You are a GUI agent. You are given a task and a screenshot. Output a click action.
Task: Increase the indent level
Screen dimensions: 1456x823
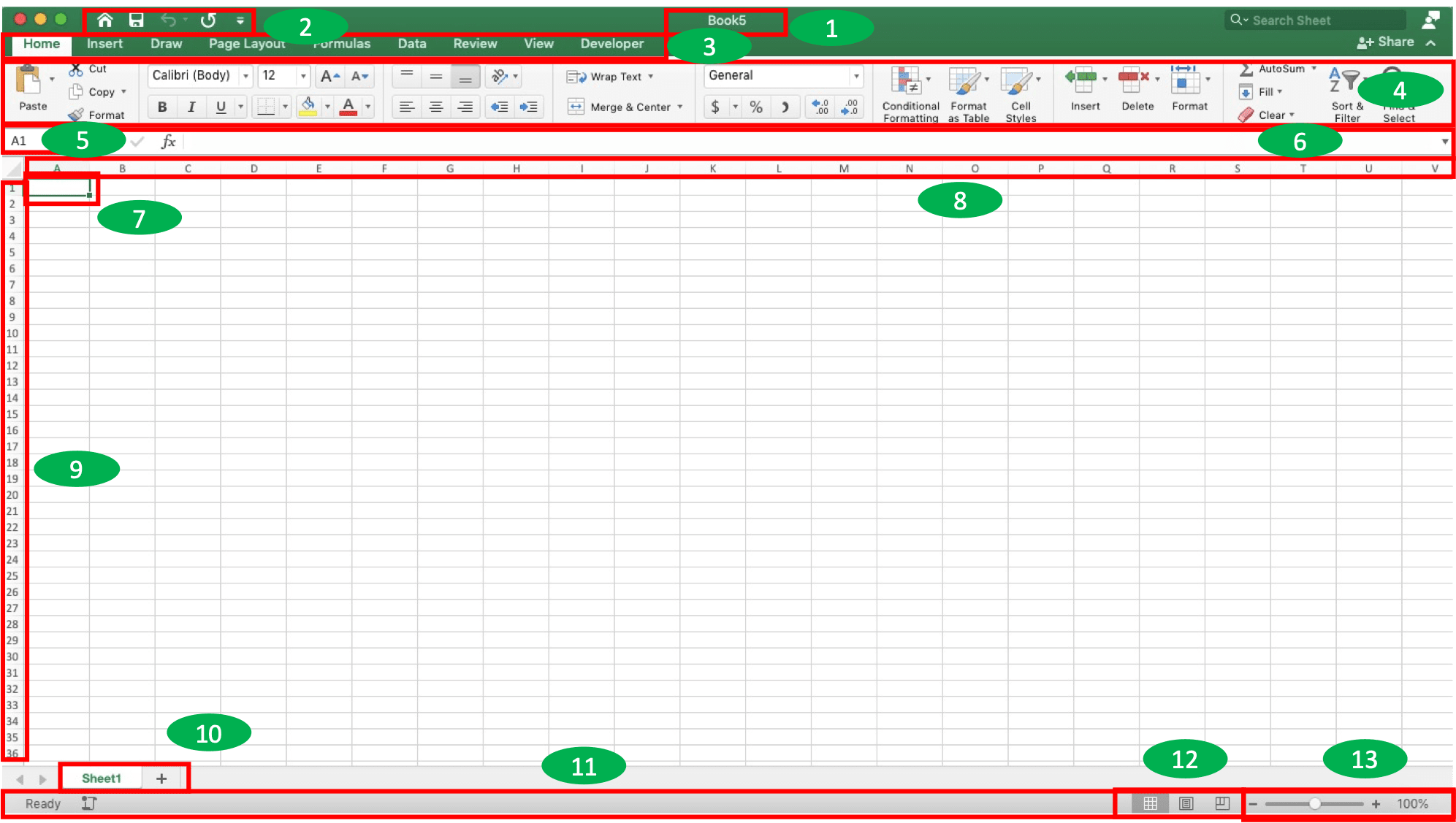[x=528, y=107]
